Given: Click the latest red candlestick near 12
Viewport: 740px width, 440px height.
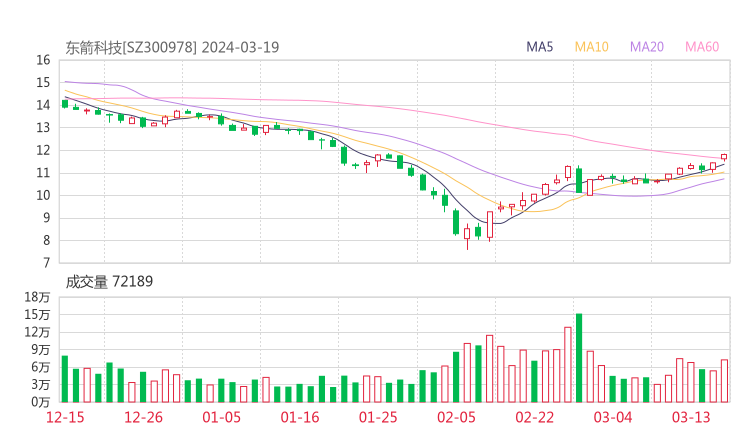Looking at the screenshot, I should click(x=724, y=157).
